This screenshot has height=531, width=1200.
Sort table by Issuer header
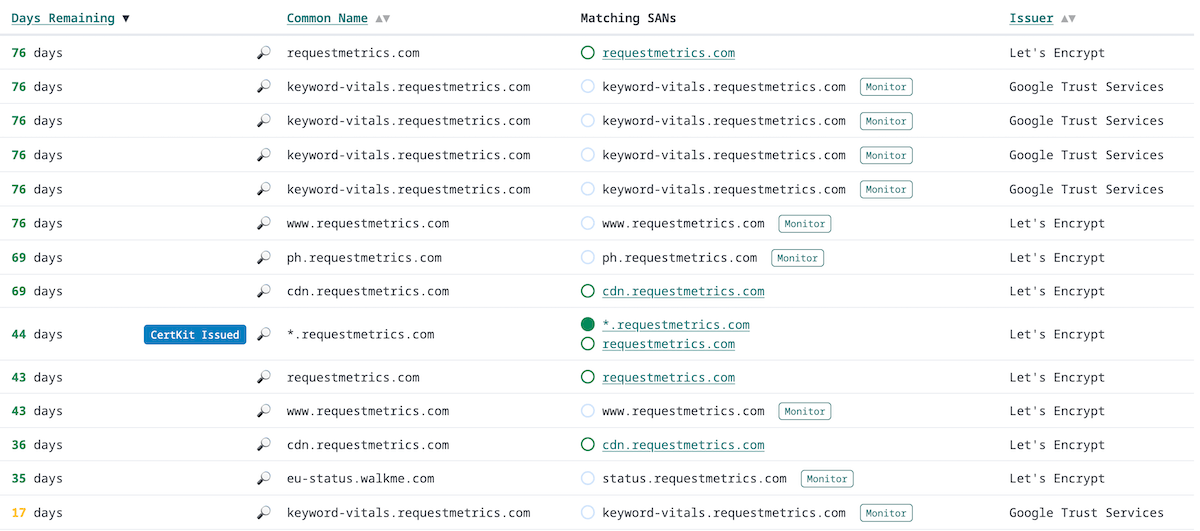1031,19
